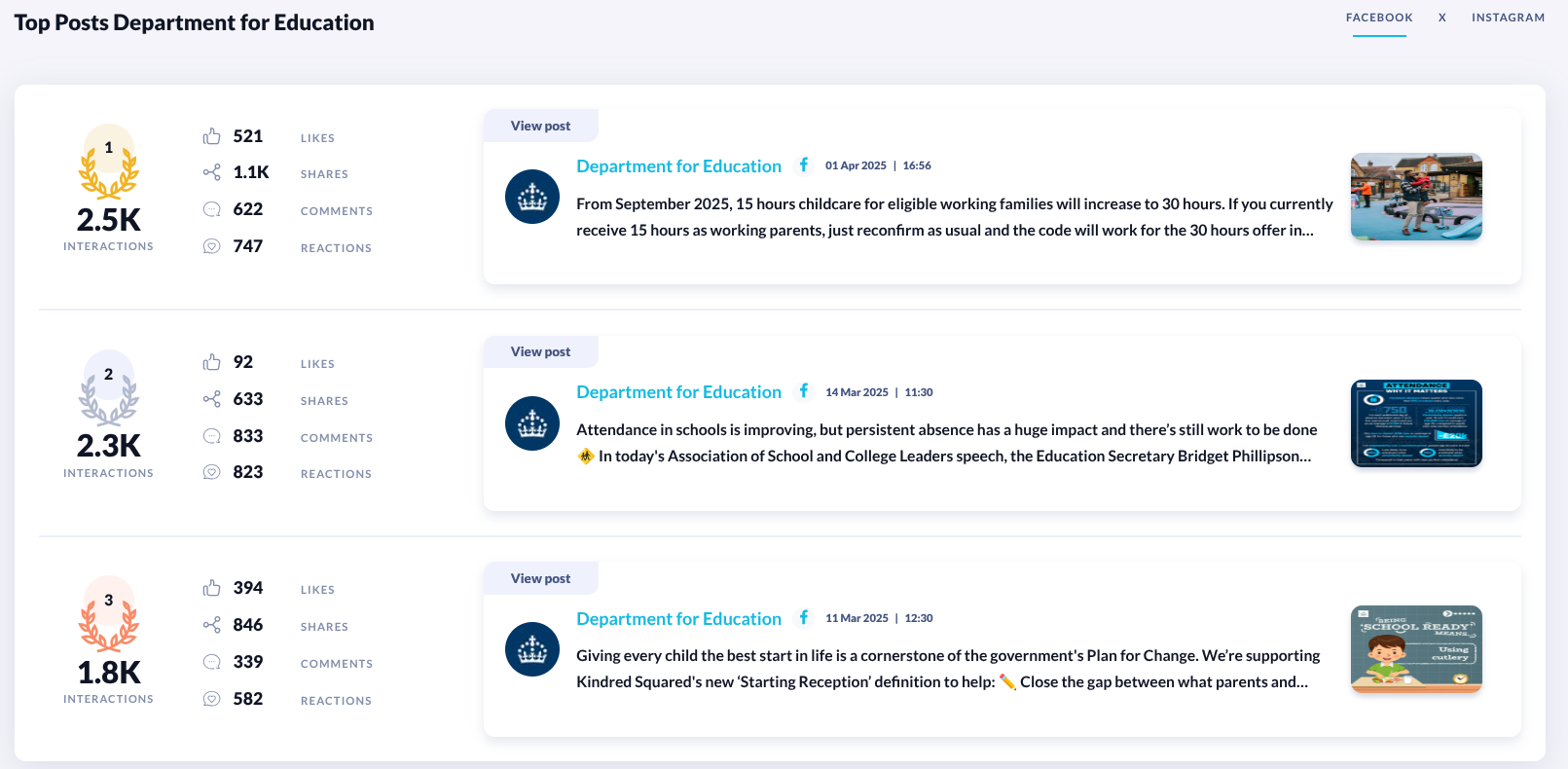Click the Facebook icon on the 01 Apr post

804,165
